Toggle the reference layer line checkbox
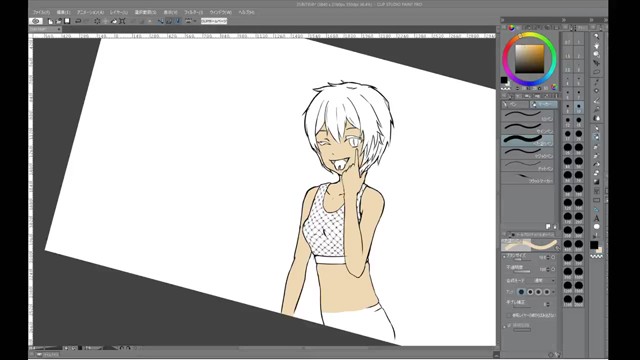 pos(509,316)
